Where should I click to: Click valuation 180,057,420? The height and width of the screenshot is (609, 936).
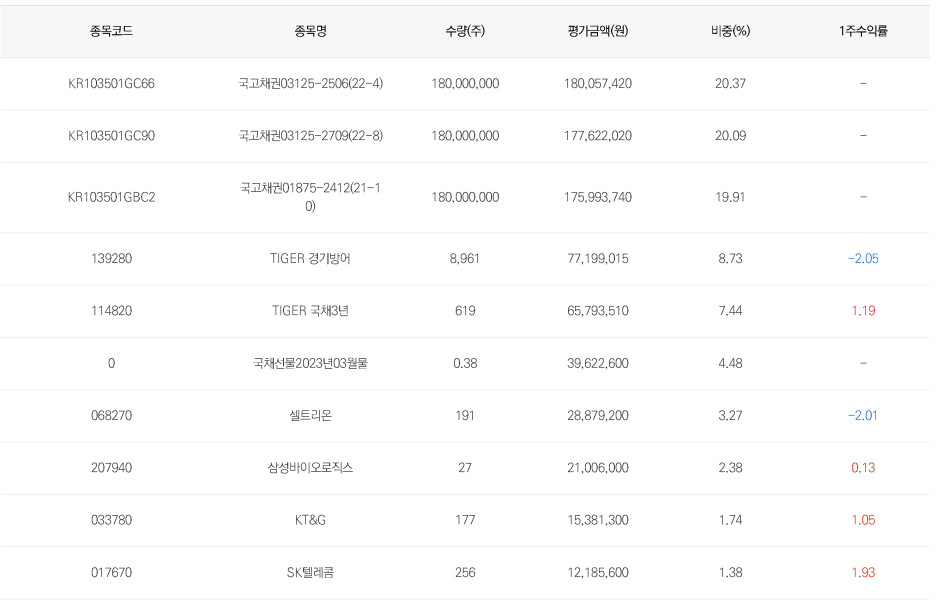click(598, 84)
